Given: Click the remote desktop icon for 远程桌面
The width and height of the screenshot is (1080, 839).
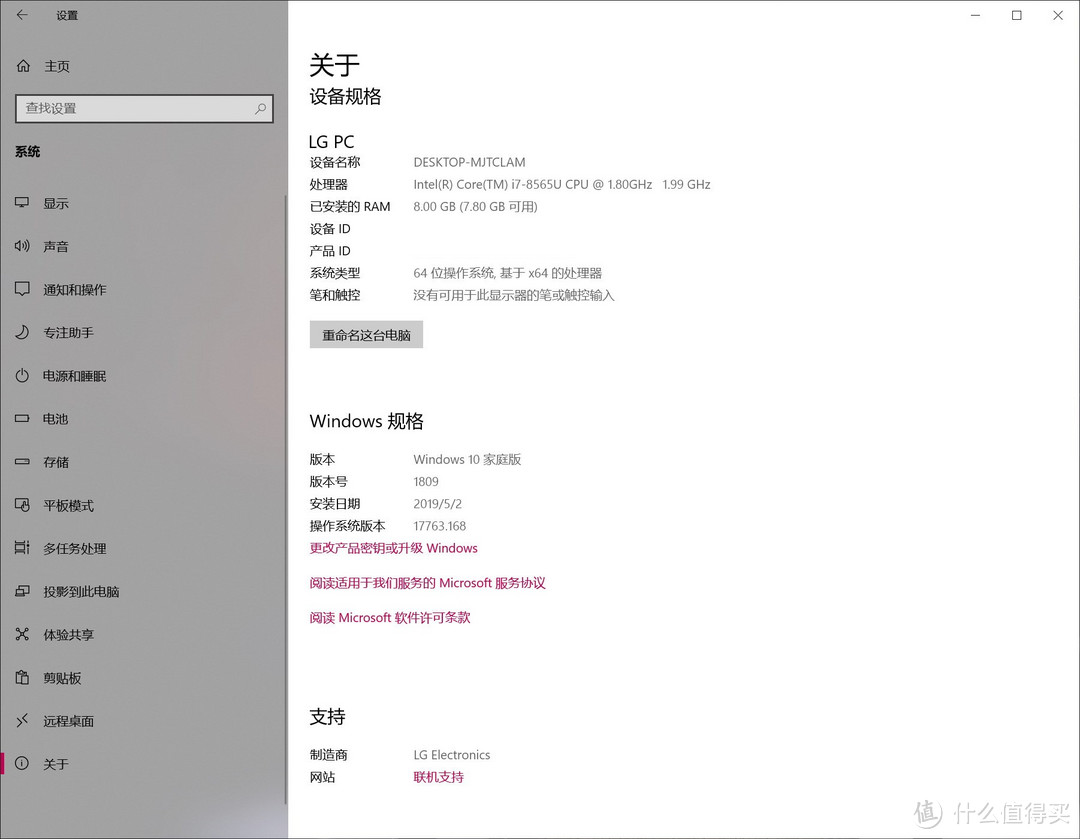Looking at the screenshot, I should coord(22,721).
